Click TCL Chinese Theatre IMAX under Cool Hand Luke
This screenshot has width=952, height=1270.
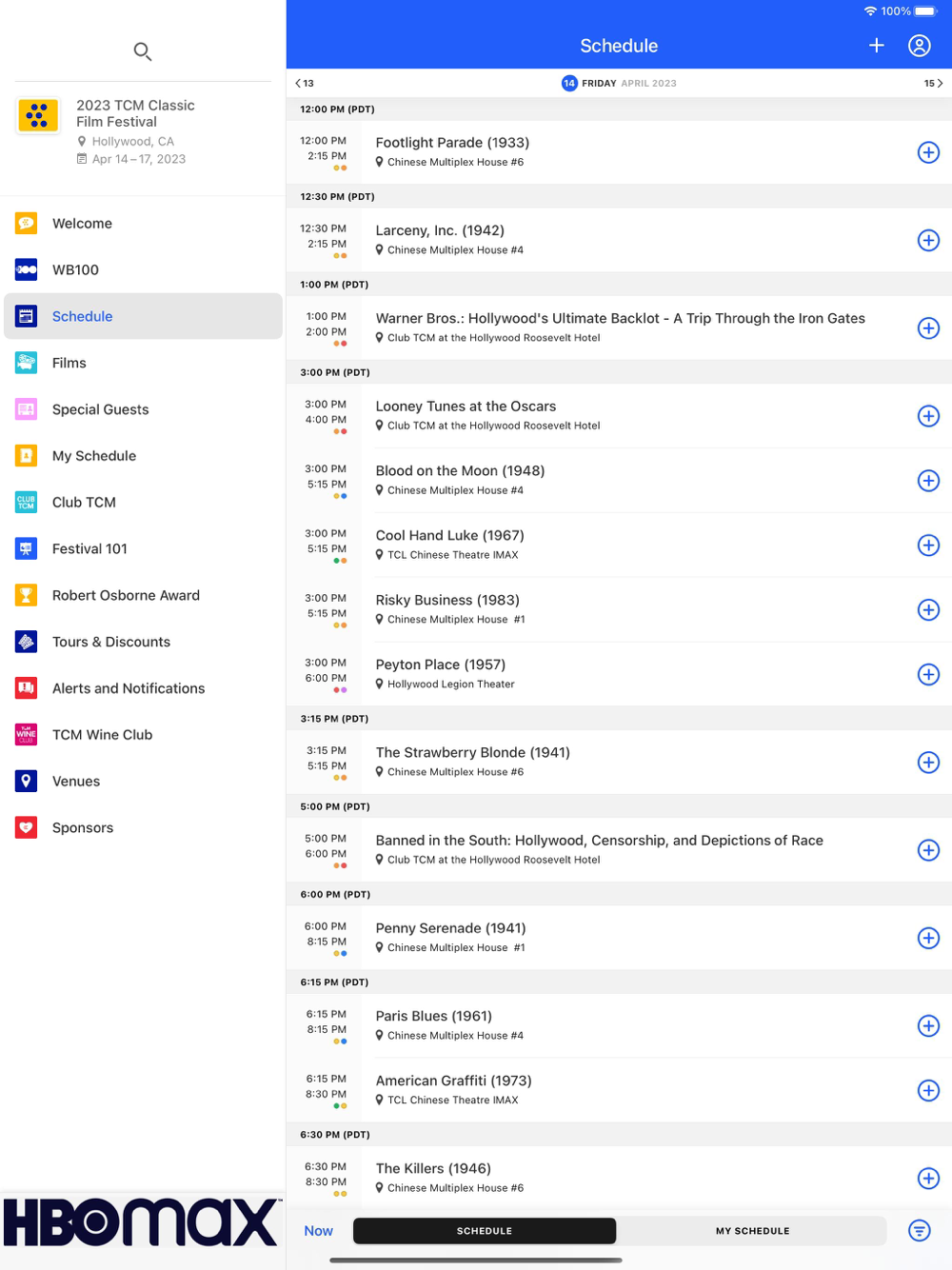point(452,554)
